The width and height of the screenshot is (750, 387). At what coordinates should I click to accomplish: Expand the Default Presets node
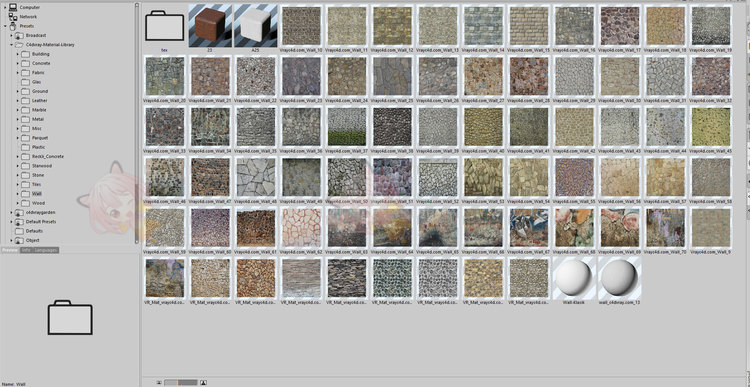(11, 221)
